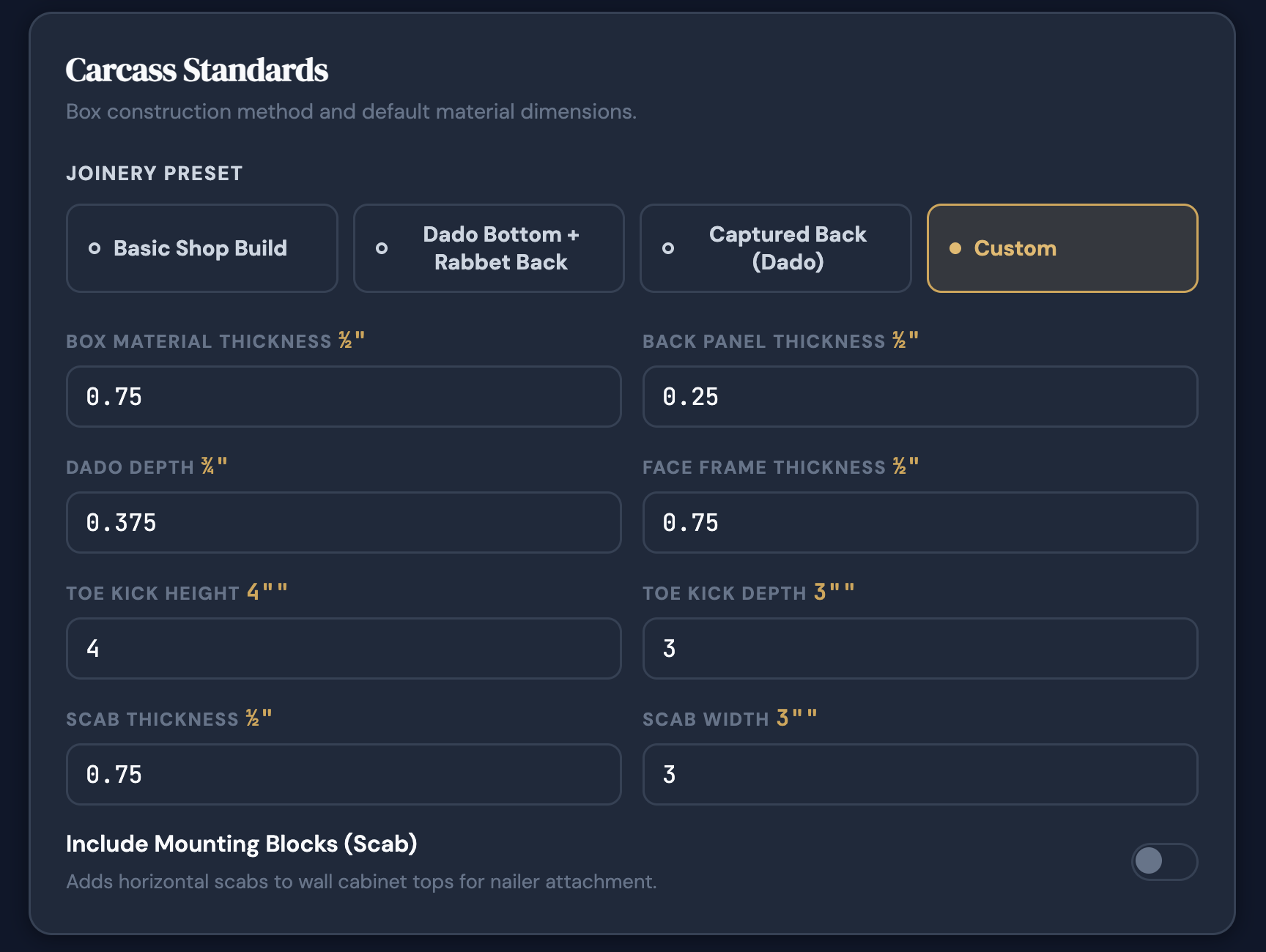Click the Toe Kick Height input field
This screenshot has width=1266, height=952.
click(343, 649)
